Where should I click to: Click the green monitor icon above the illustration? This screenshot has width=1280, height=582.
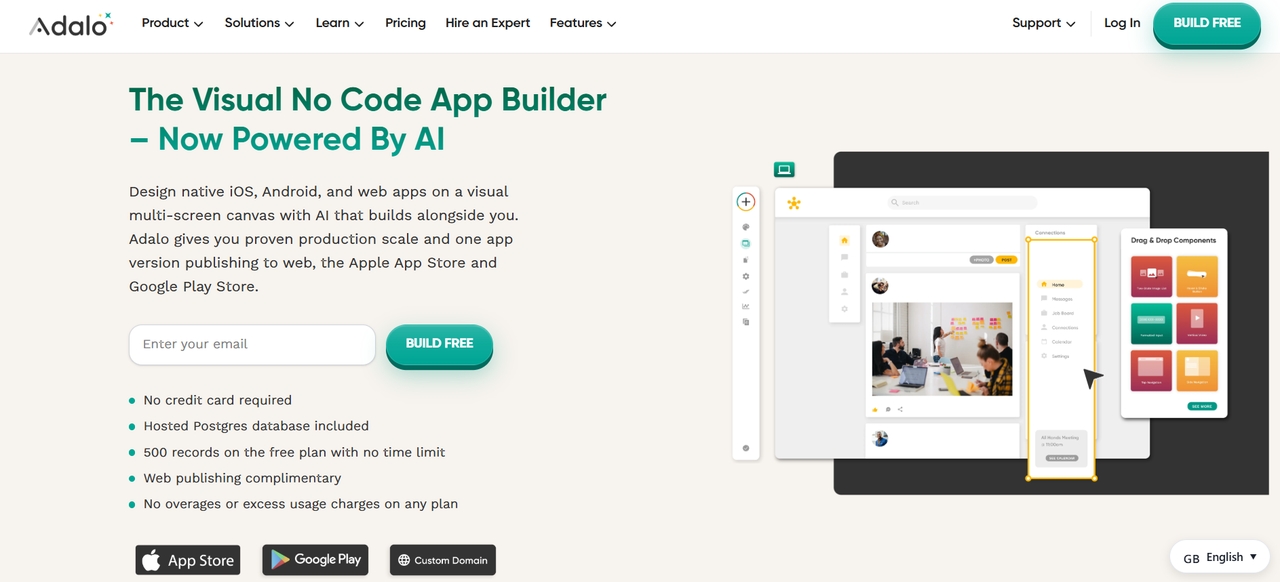point(784,170)
